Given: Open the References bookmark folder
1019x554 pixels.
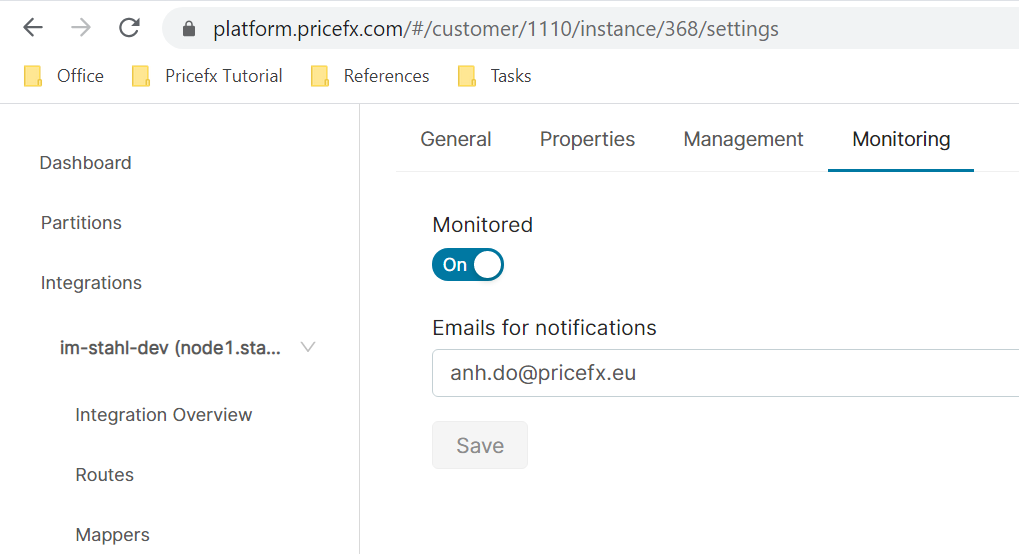Looking at the screenshot, I should tap(370, 76).
